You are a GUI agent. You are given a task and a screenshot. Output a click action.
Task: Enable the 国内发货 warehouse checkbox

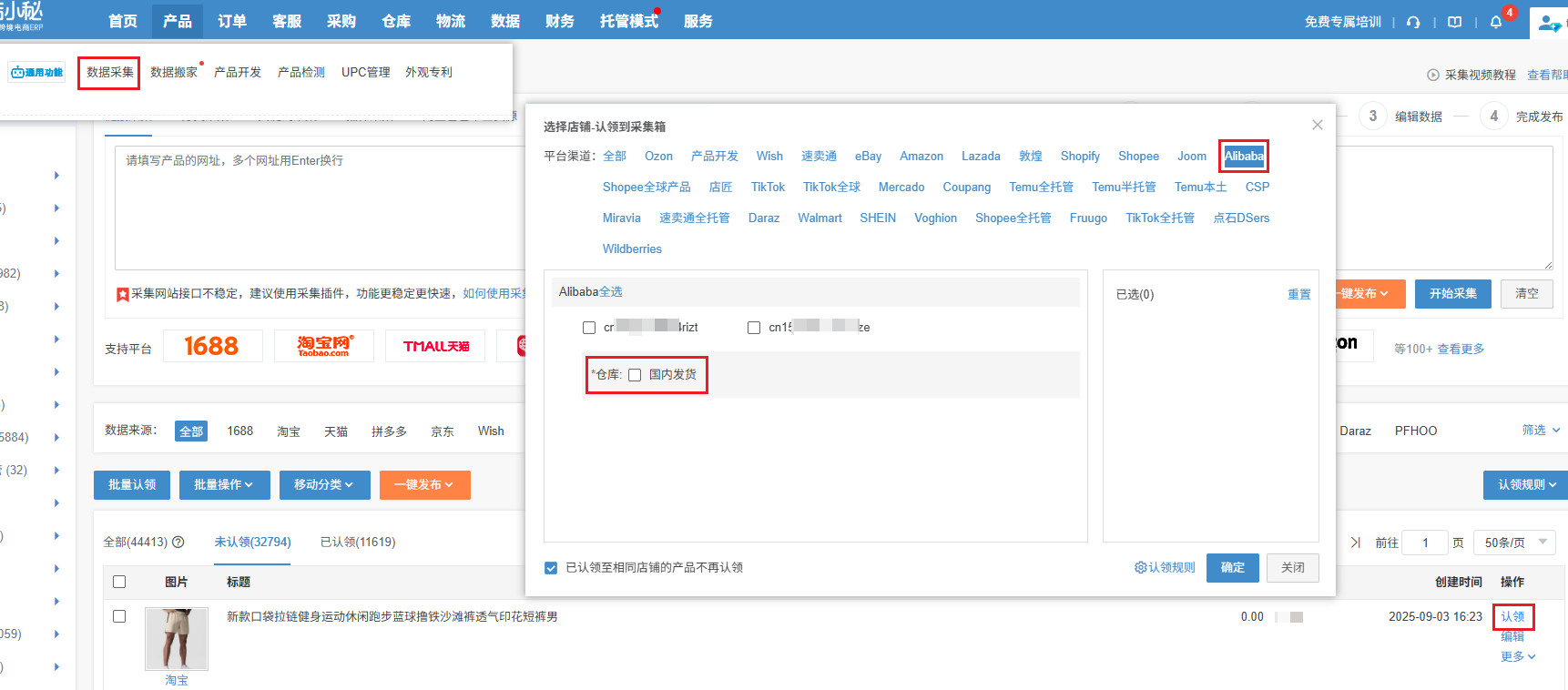635,375
